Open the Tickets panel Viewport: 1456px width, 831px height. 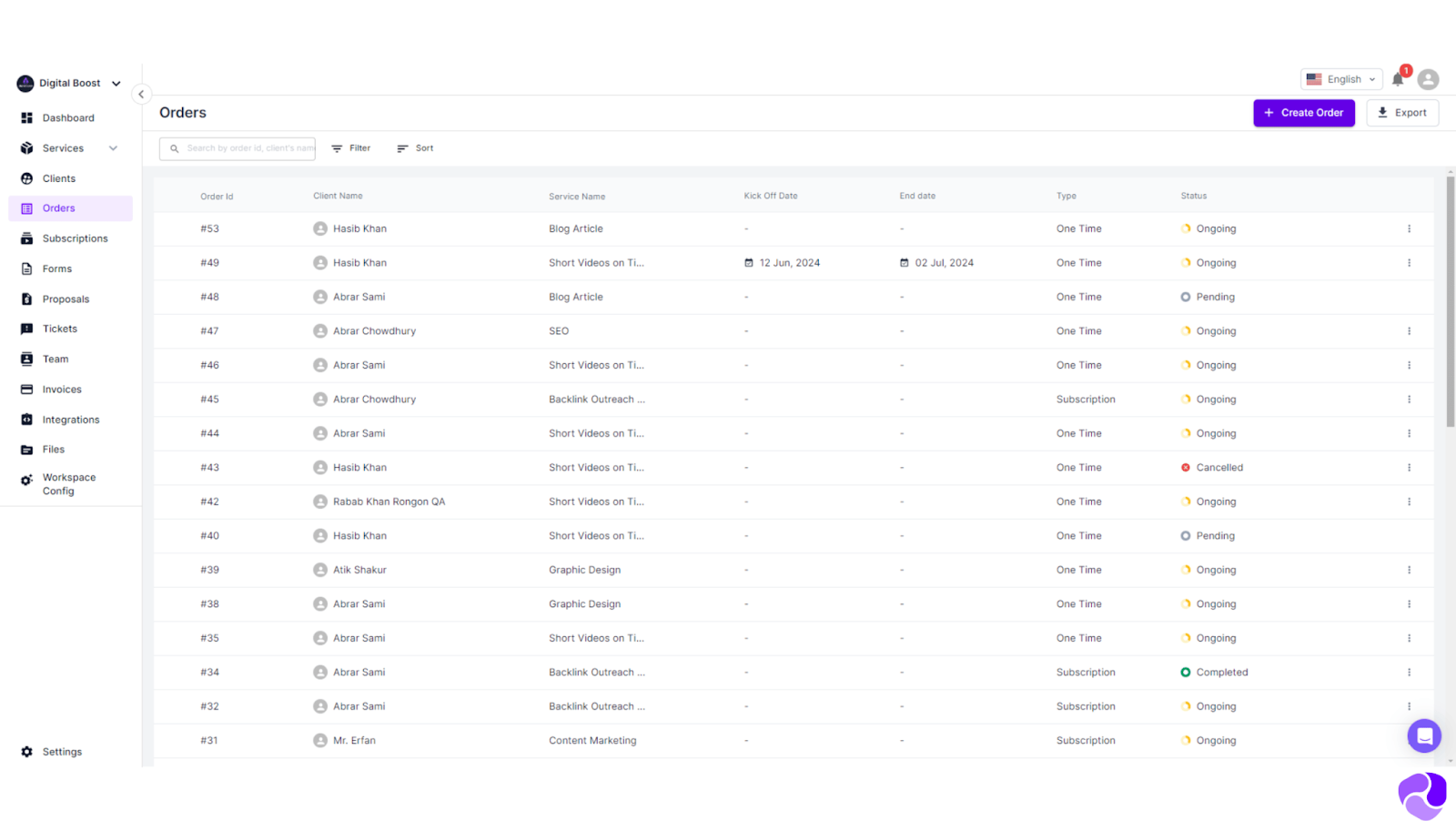click(x=59, y=329)
